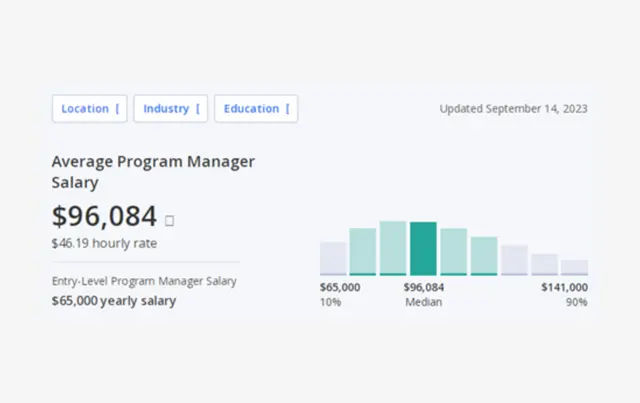Click the Average Program Manager Salary heading
The image size is (640, 403).
(x=153, y=172)
